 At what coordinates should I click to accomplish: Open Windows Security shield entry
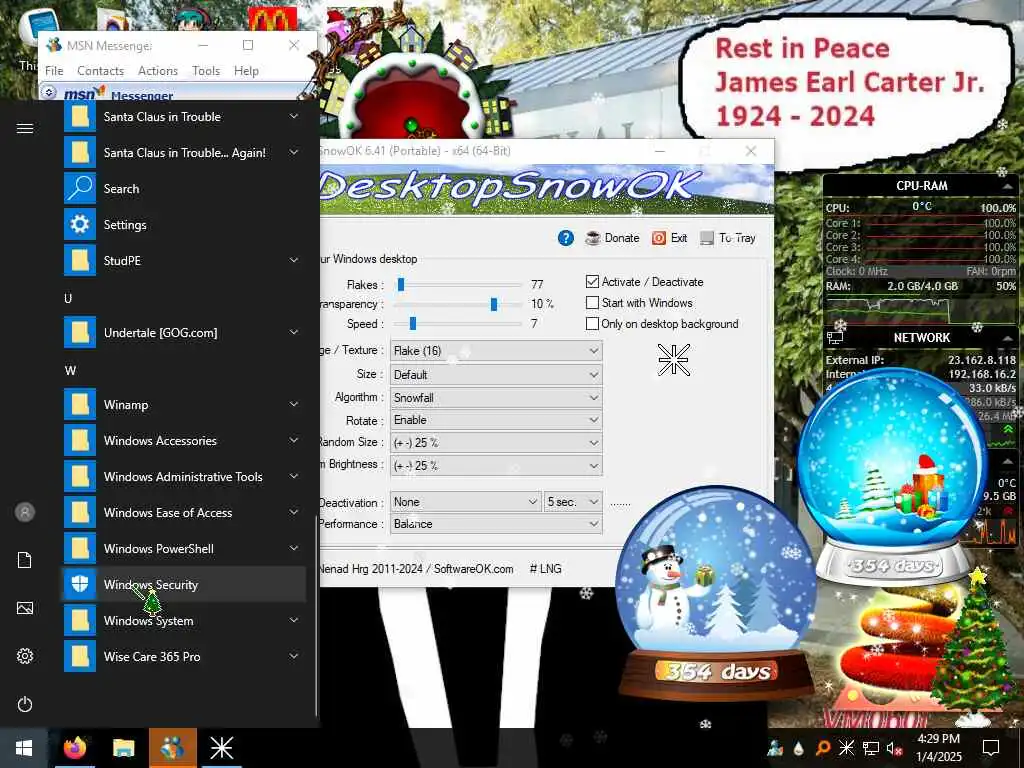[x=184, y=584]
